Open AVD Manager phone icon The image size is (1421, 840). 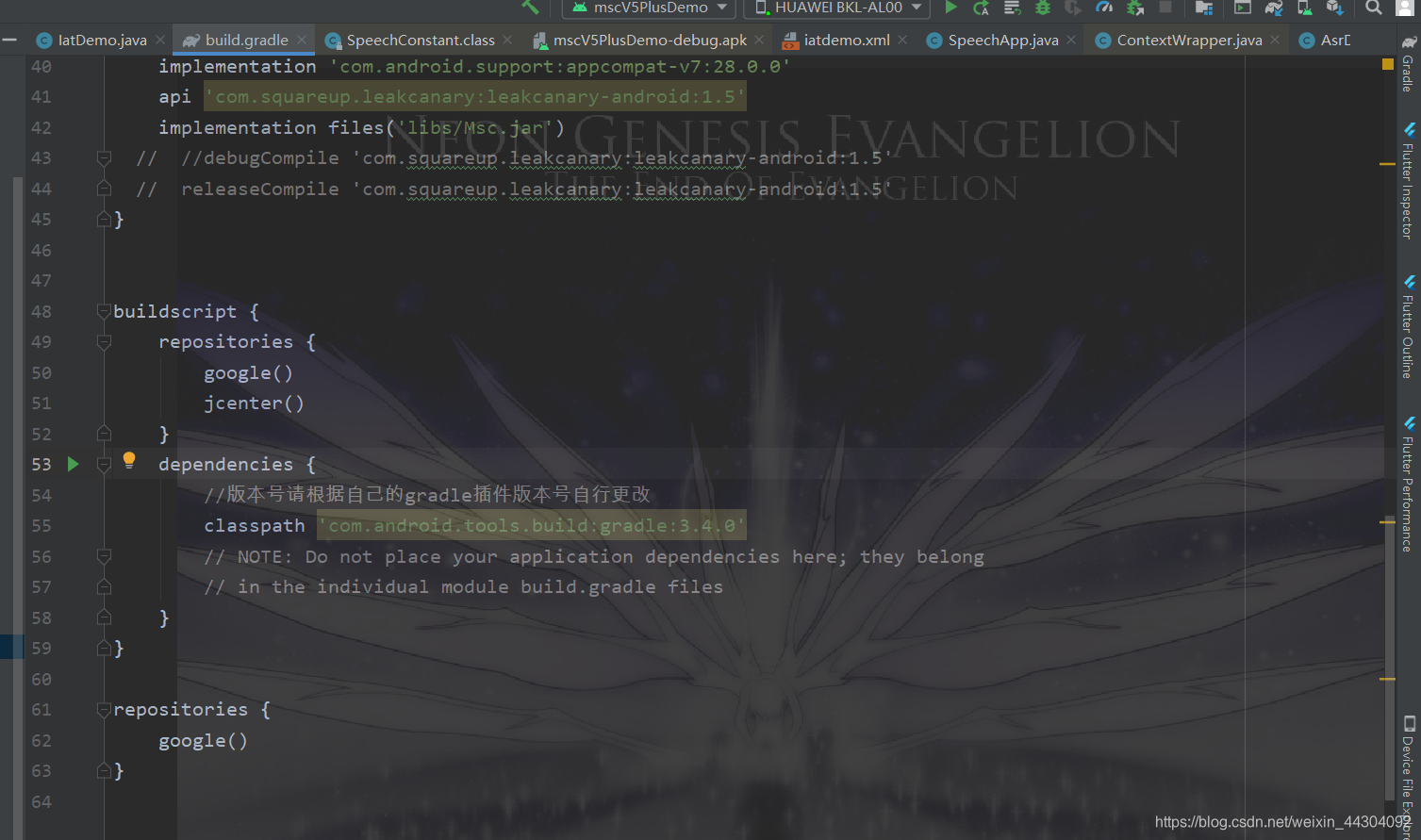coord(1305,8)
